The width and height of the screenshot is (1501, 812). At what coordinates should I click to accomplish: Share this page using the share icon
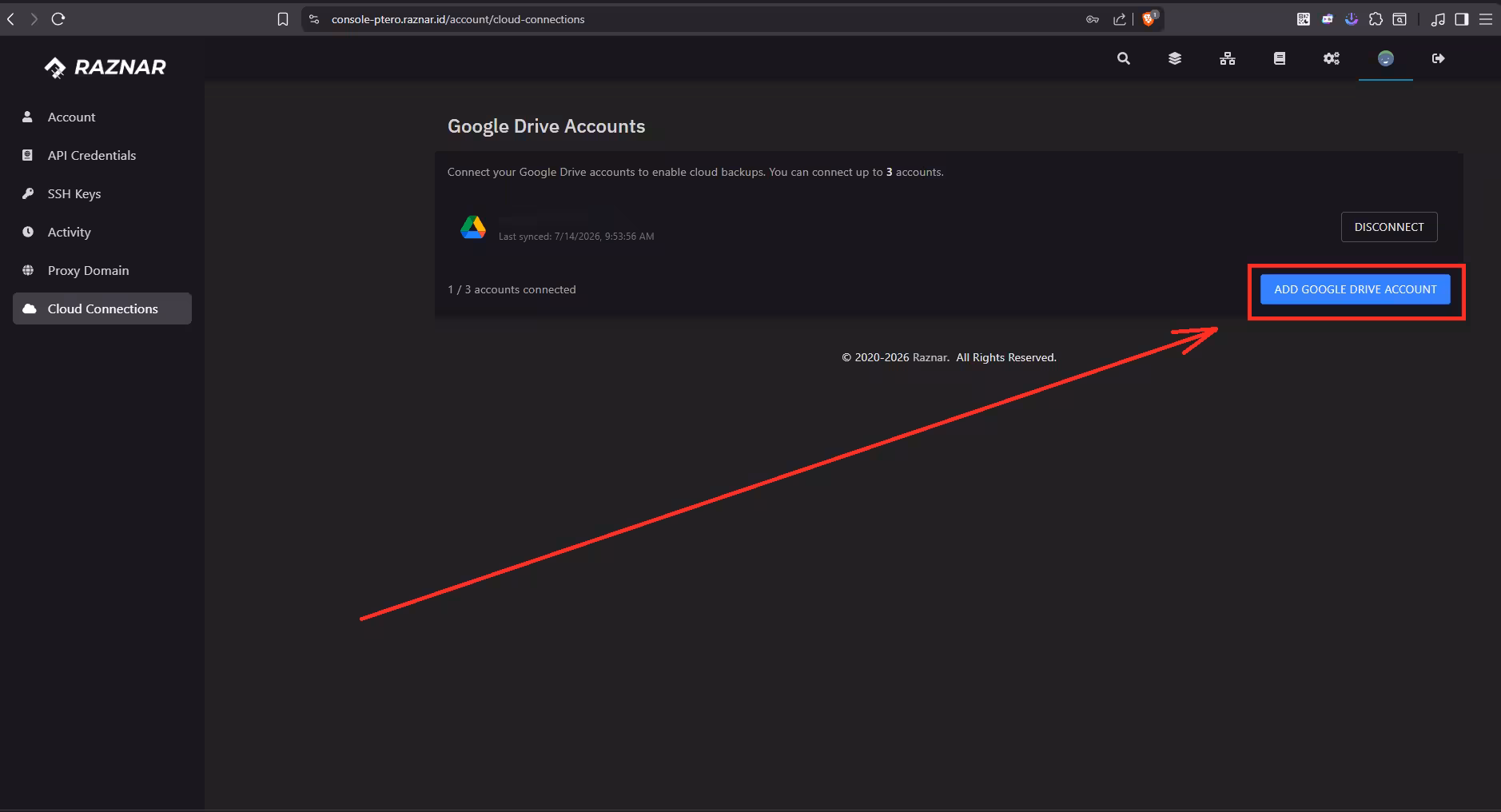pyautogui.click(x=1120, y=19)
